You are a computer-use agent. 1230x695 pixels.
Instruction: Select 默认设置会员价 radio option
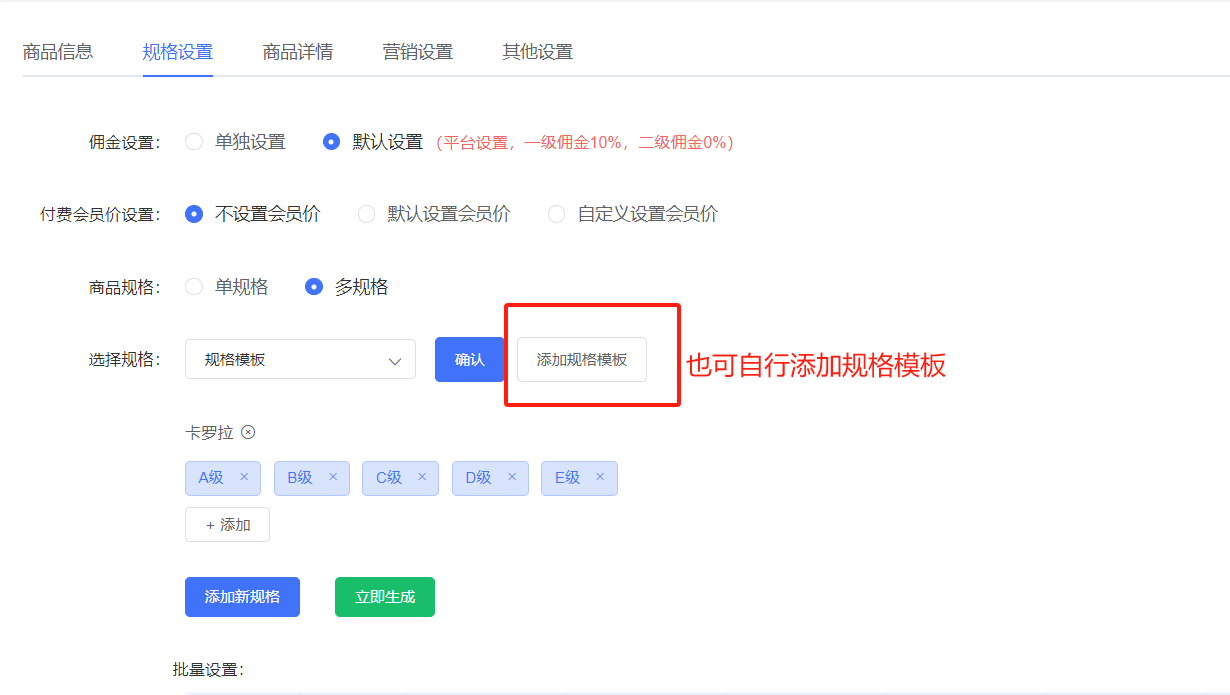[x=367, y=214]
